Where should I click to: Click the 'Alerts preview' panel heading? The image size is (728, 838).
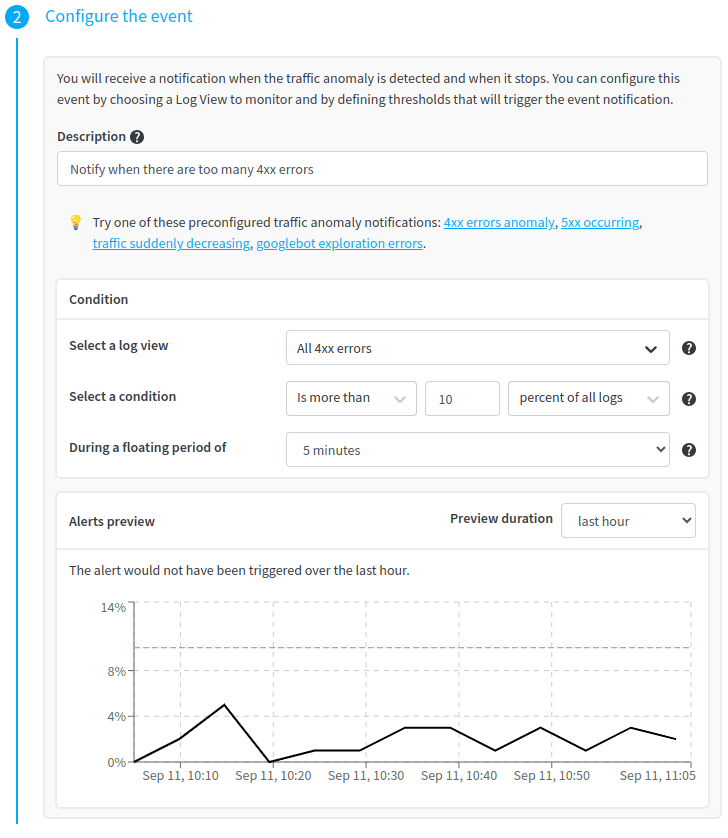pos(112,522)
